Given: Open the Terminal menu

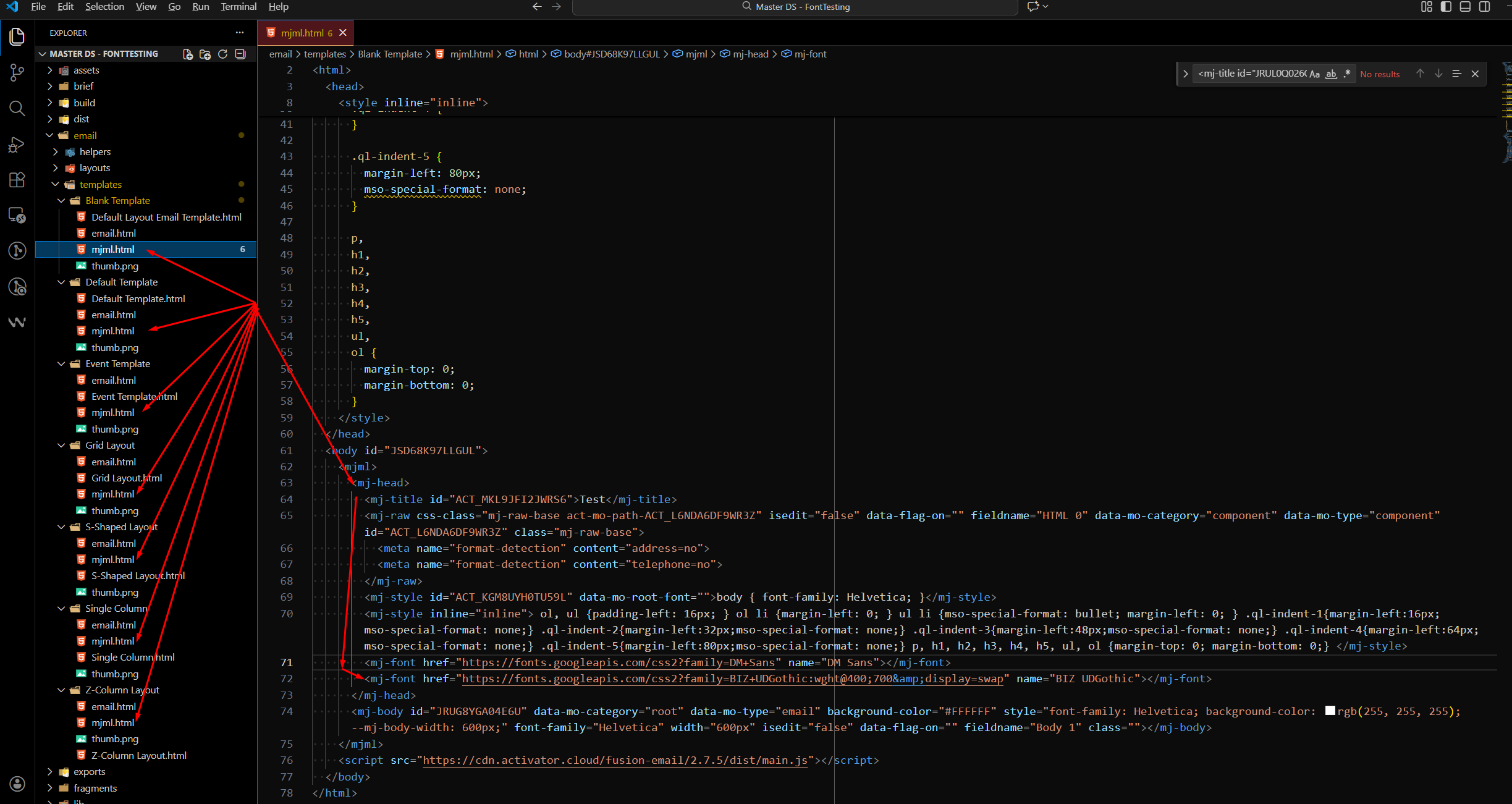Looking at the screenshot, I should [x=238, y=7].
